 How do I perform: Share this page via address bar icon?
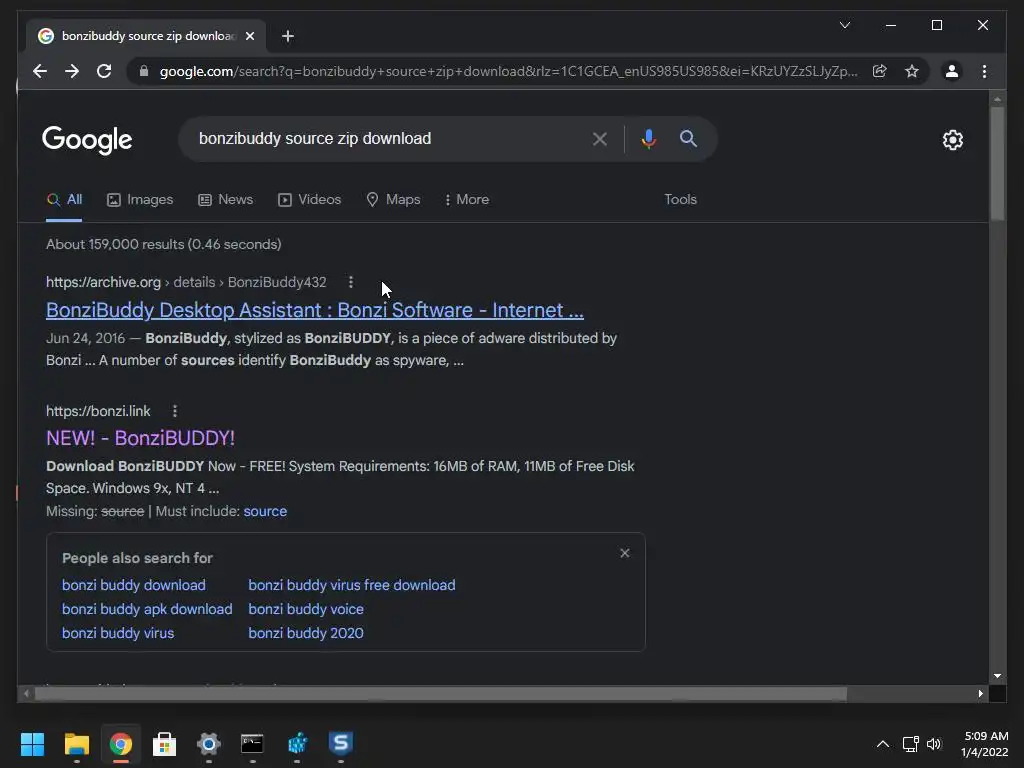[880, 71]
